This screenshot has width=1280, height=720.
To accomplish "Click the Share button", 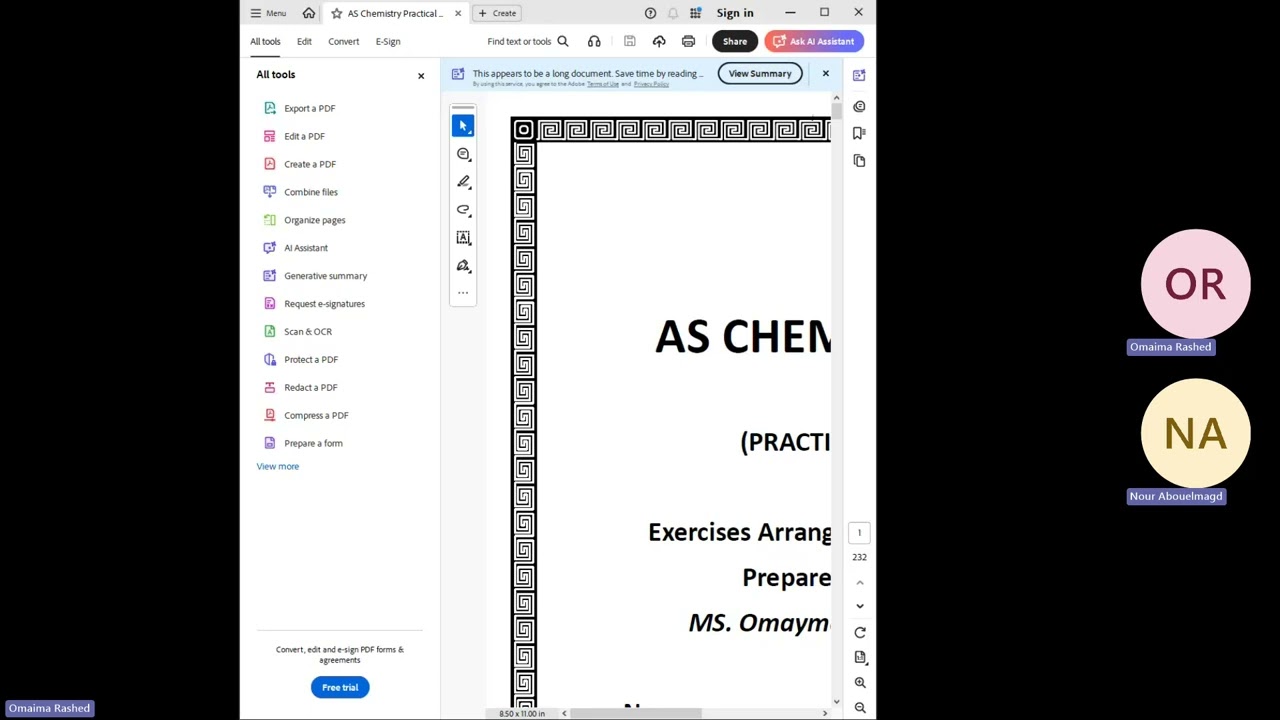I will coord(735,41).
